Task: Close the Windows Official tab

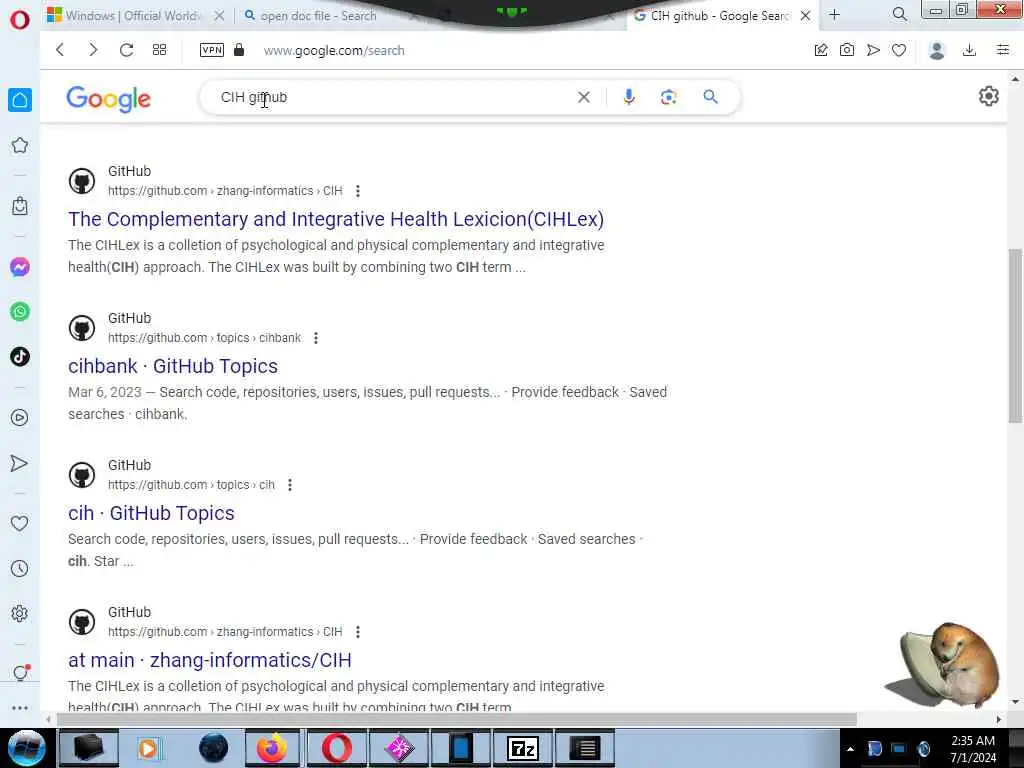Action: pos(219,16)
